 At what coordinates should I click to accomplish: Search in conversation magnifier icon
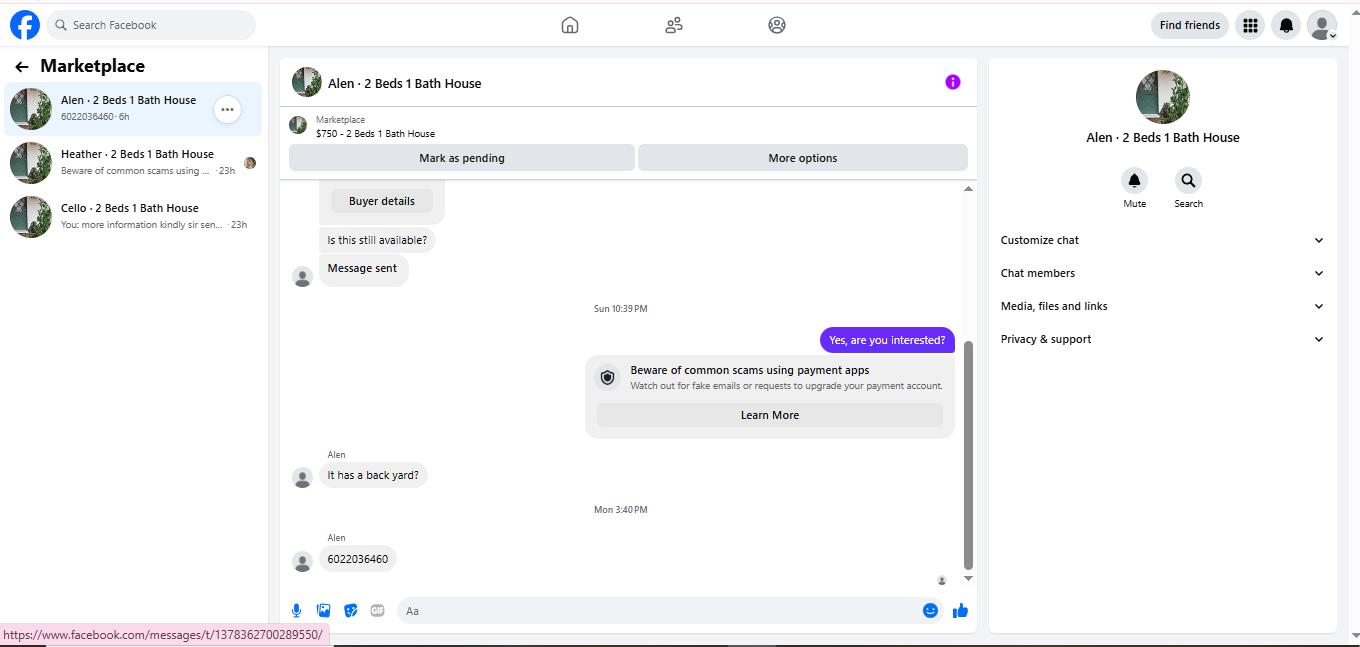pyautogui.click(x=1188, y=181)
